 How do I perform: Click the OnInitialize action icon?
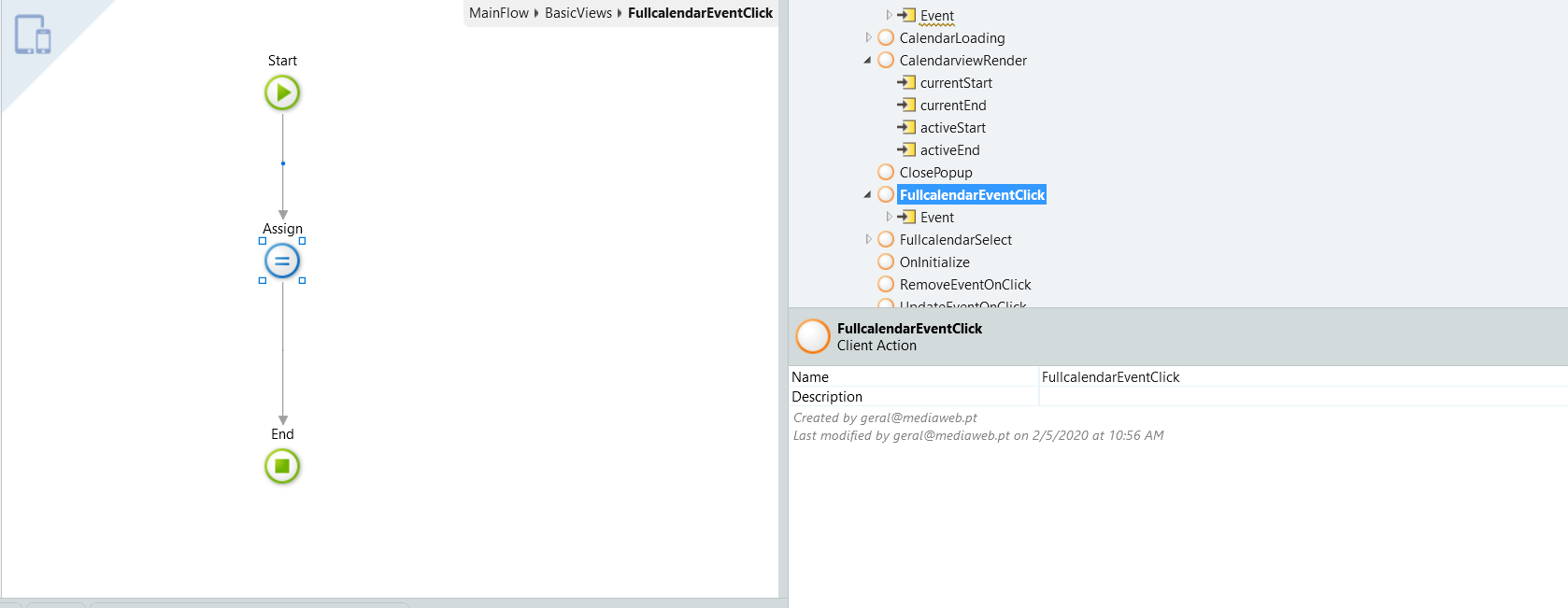886,262
